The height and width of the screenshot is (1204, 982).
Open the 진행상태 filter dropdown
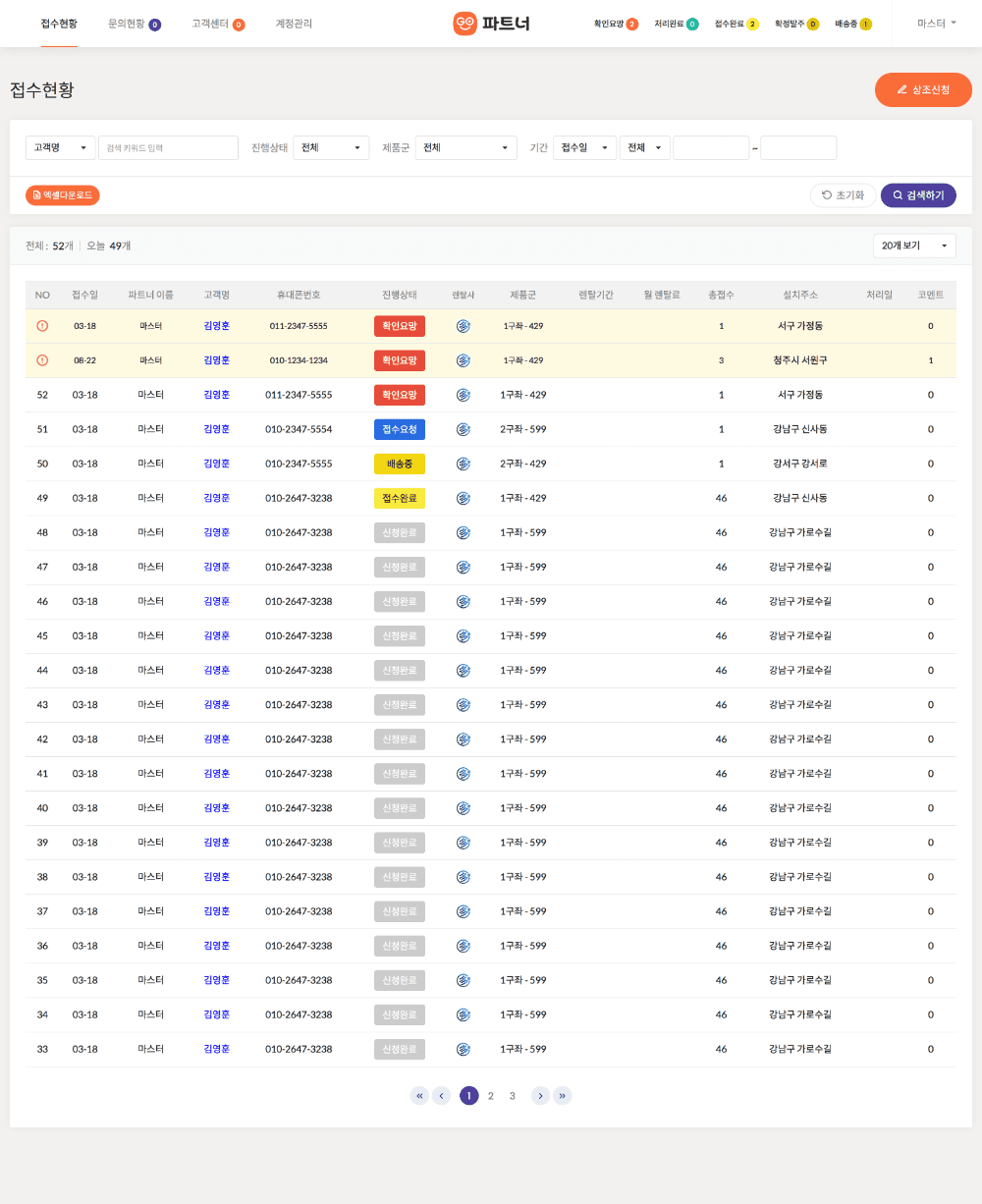click(332, 147)
